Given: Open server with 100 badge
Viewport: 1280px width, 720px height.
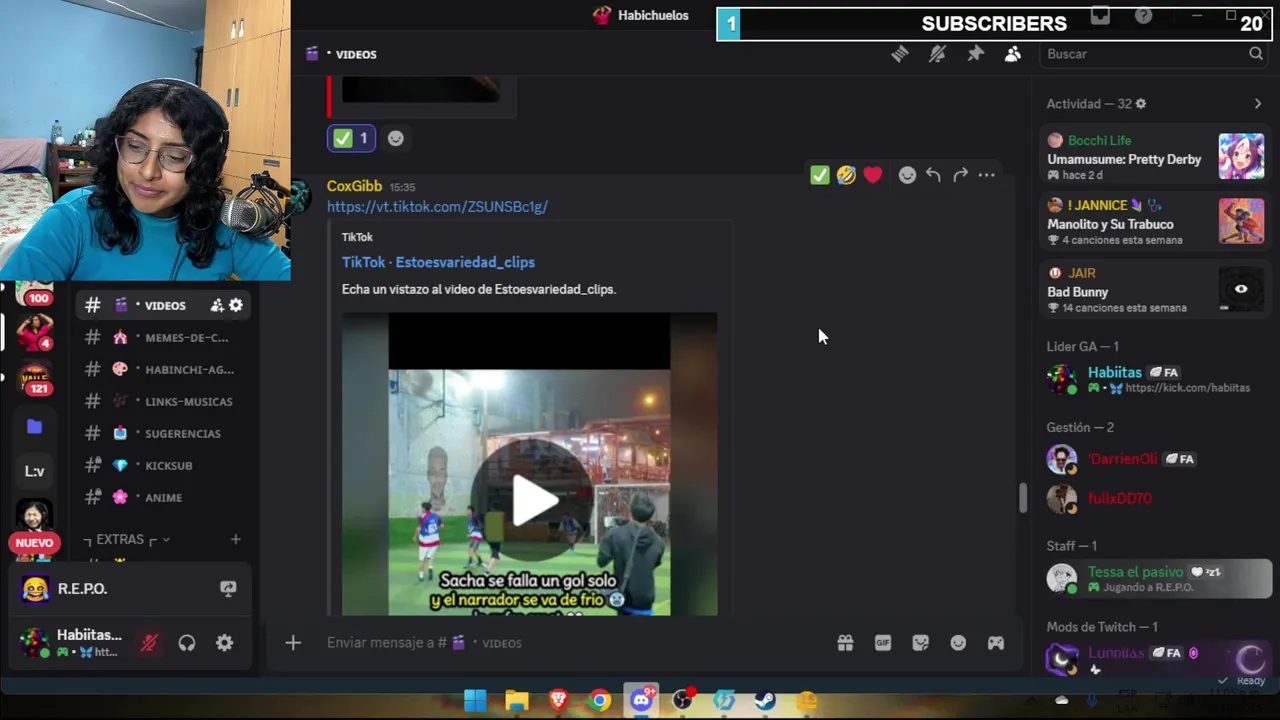Looking at the screenshot, I should click(34, 294).
